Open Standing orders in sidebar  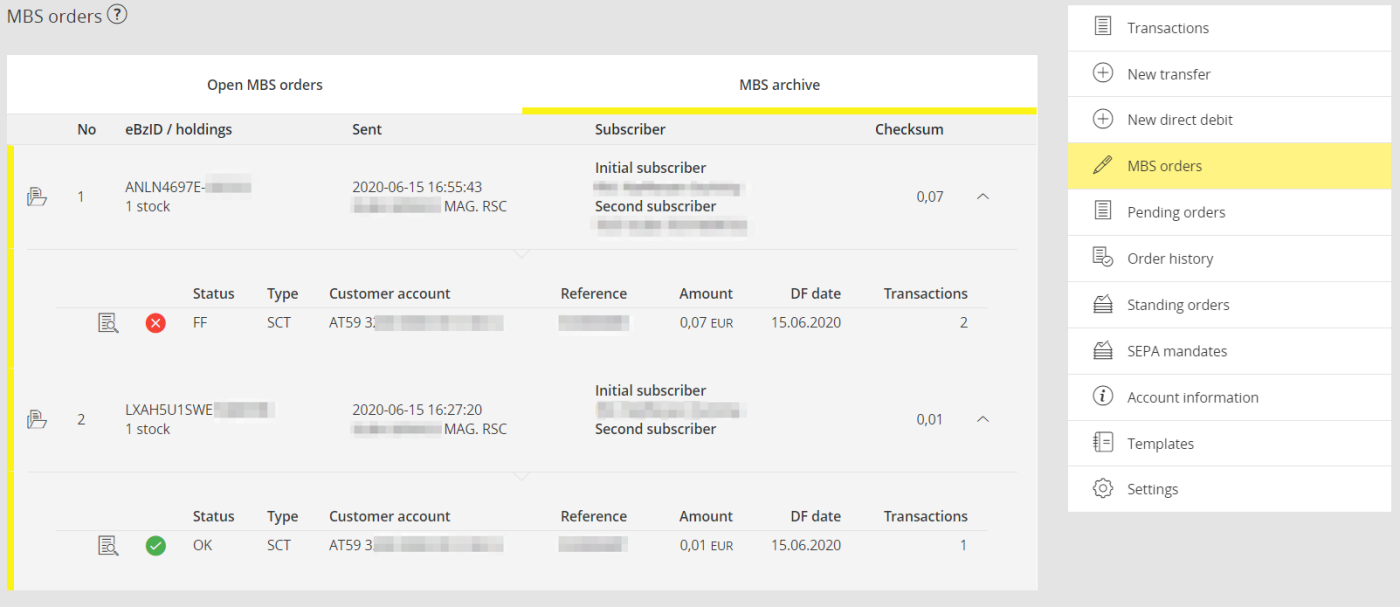pyautogui.click(x=1177, y=305)
